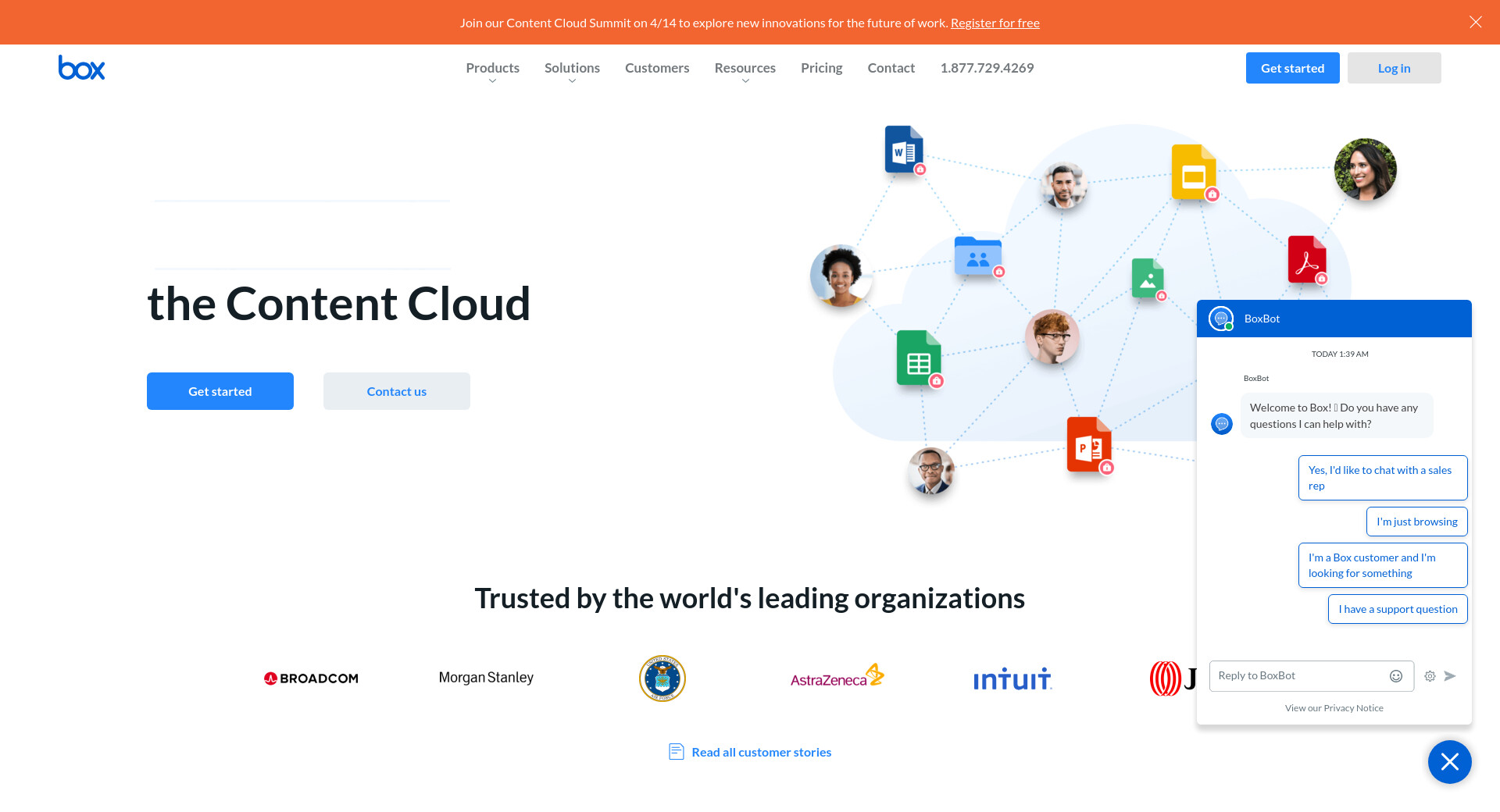
Task: Click the orange PowerPoint file icon
Action: click(x=1089, y=444)
